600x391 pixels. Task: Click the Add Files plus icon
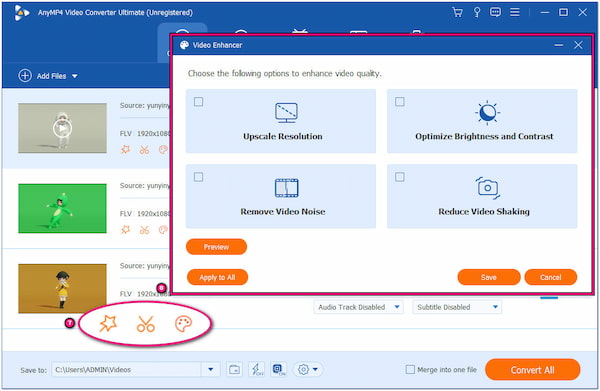coord(25,76)
